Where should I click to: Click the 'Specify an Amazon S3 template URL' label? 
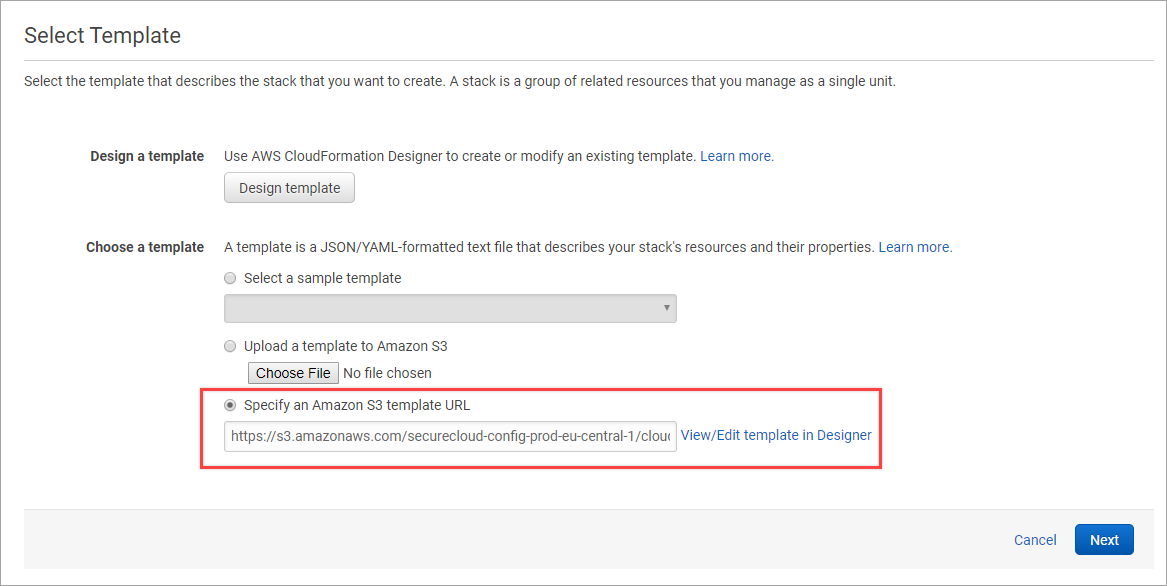[x=356, y=405]
